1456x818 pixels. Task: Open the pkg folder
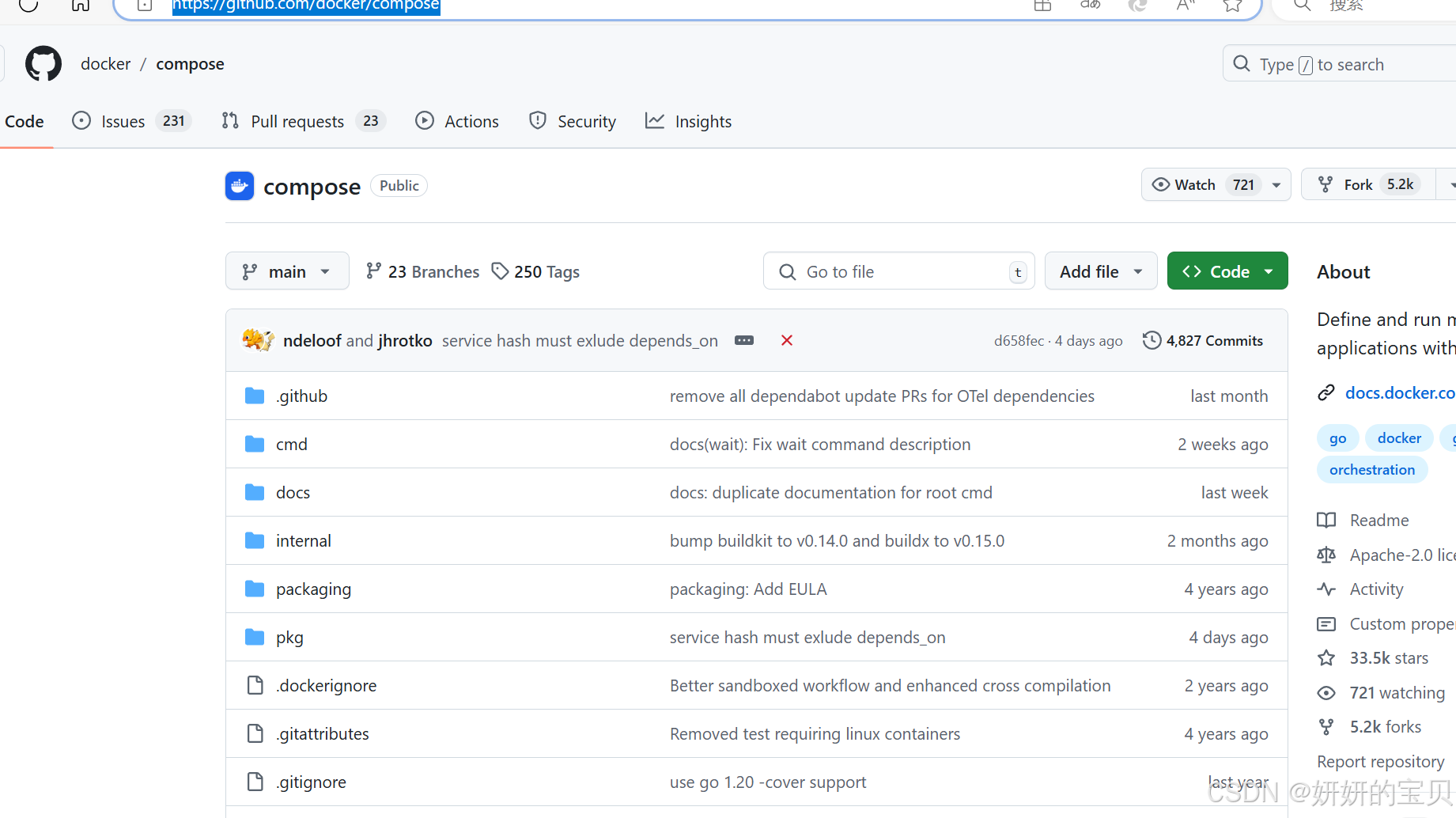[289, 637]
